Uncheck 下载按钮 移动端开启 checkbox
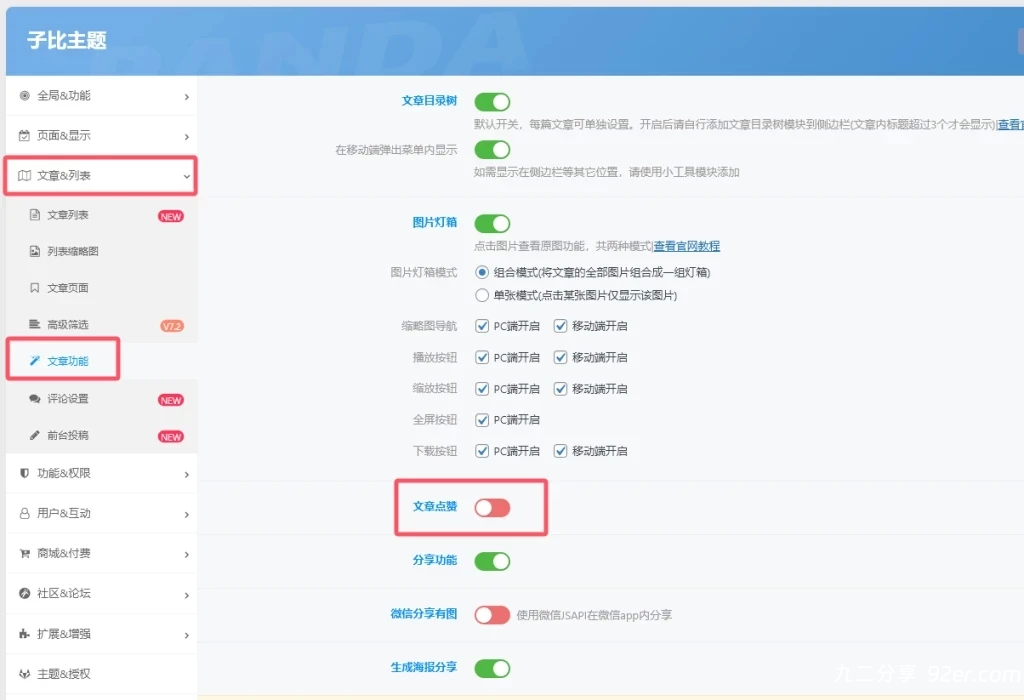 [560, 451]
